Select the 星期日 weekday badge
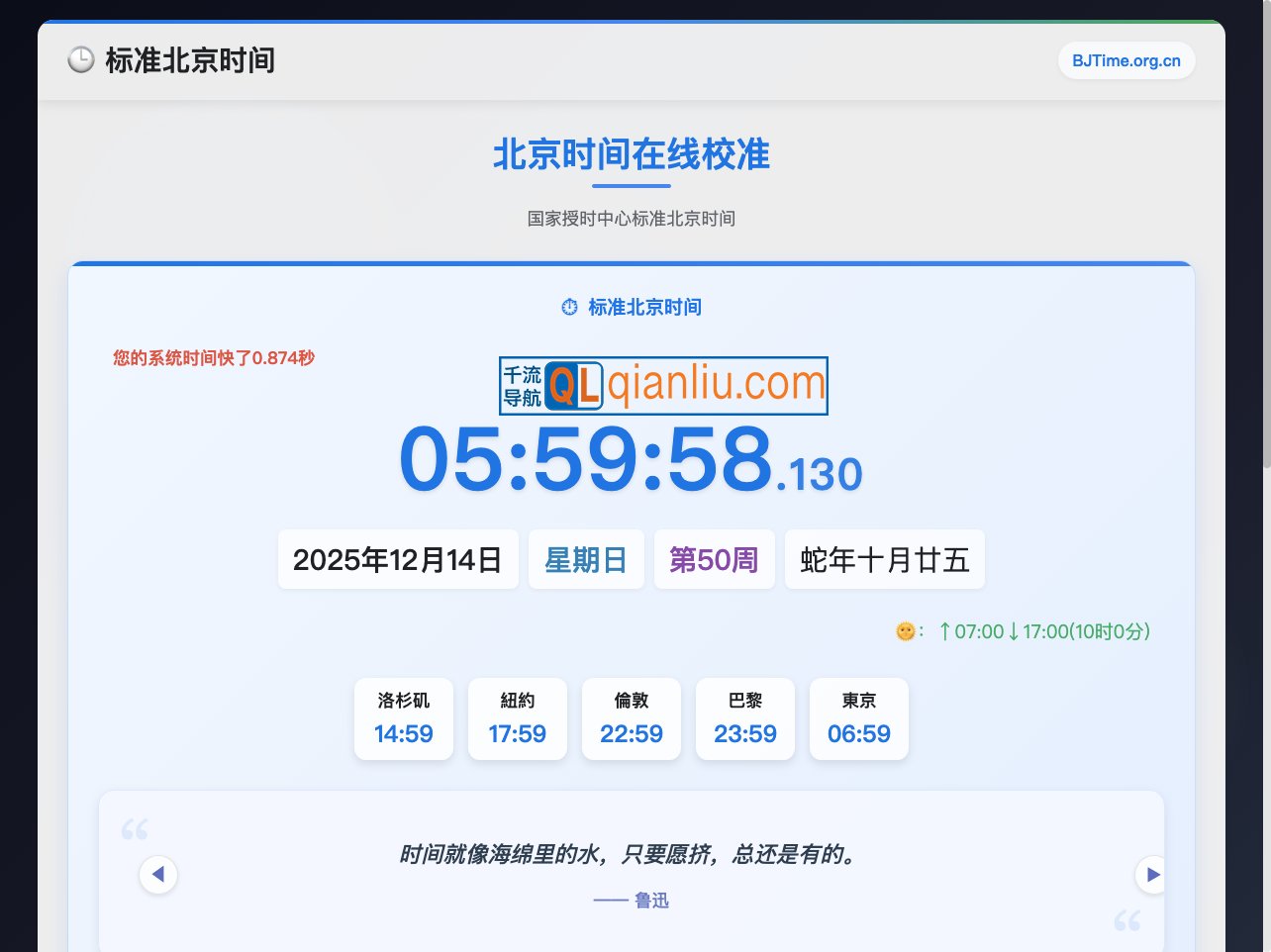 pos(586,559)
